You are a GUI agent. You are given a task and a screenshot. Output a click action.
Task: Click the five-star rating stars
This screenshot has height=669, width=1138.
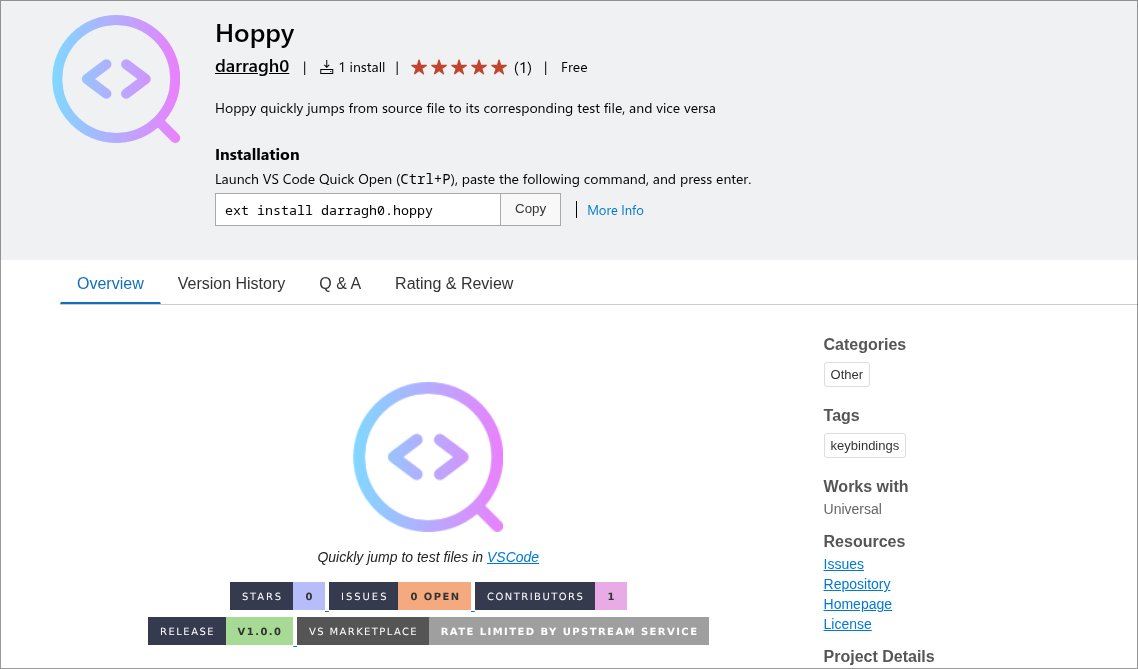pyautogui.click(x=457, y=66)
